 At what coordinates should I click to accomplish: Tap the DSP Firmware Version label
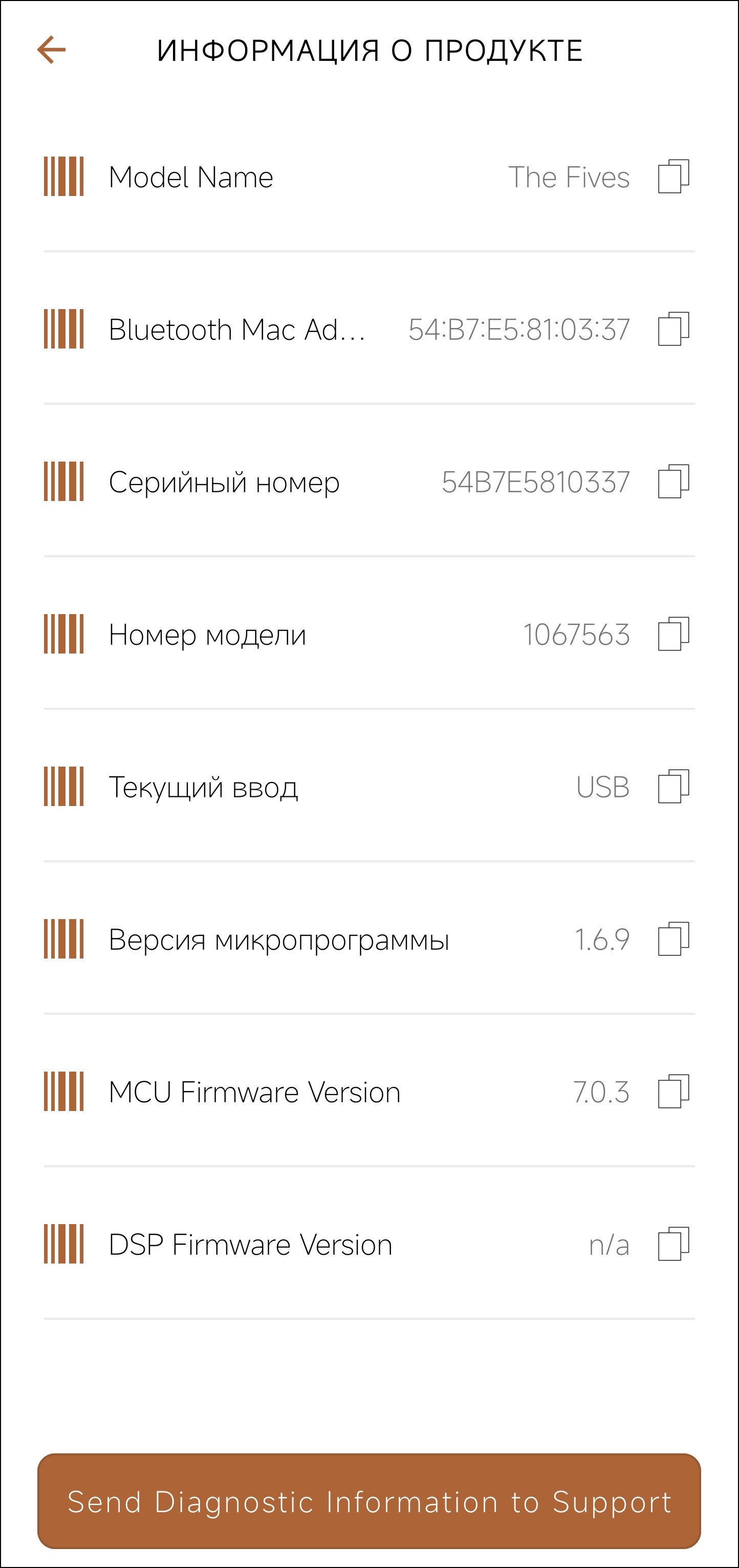click(250, 1245)
